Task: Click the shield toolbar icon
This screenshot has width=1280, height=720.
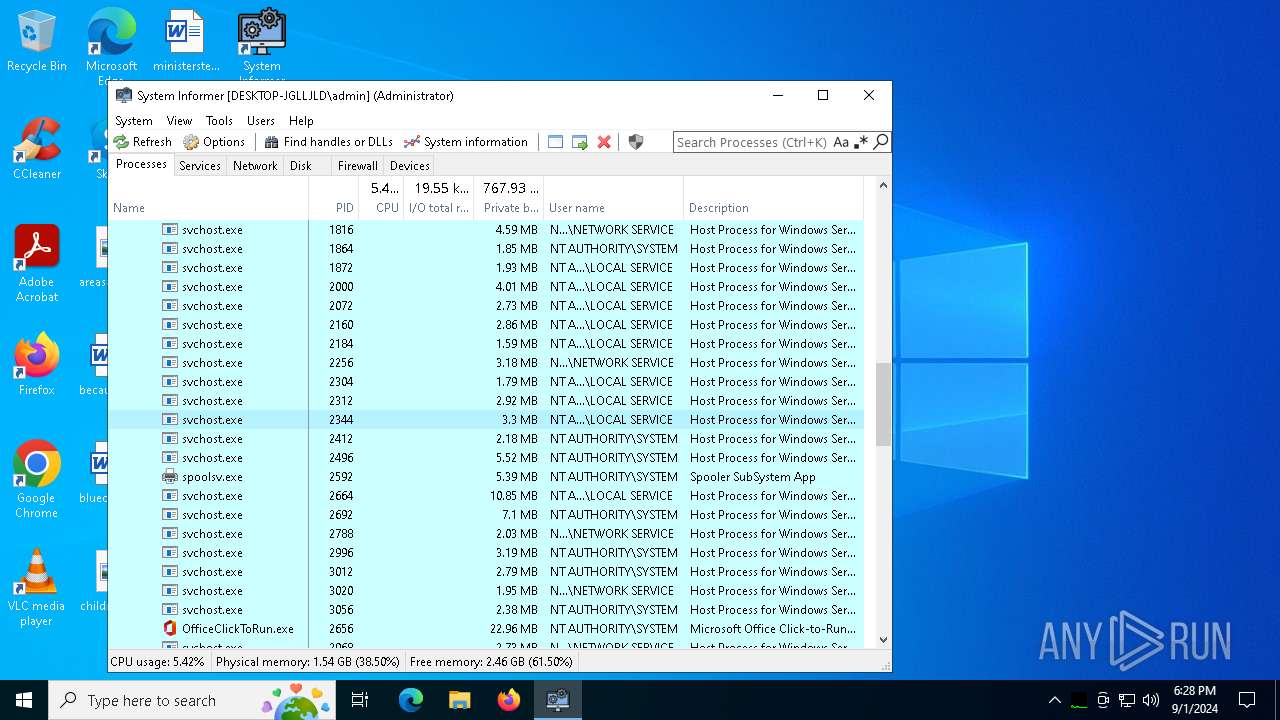Action: tap(636, 142)
